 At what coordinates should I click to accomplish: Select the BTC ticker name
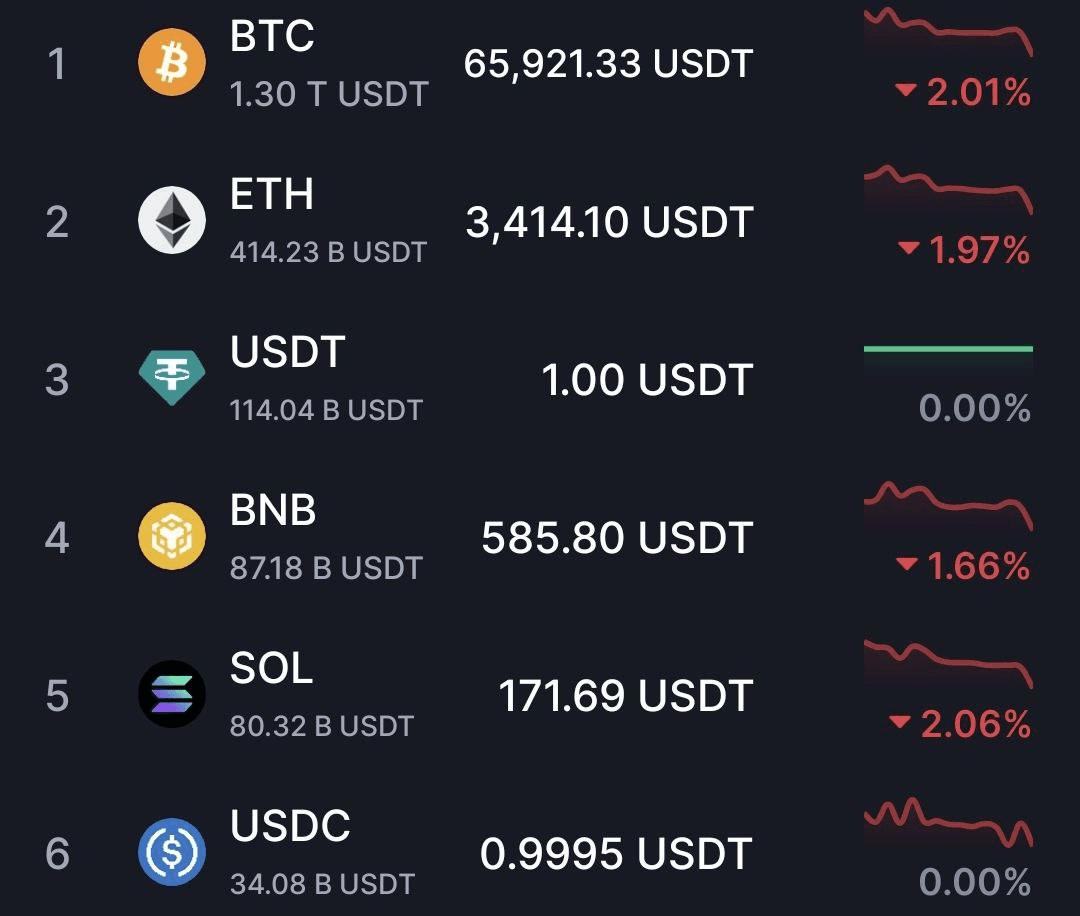click(x=272, y=36)
